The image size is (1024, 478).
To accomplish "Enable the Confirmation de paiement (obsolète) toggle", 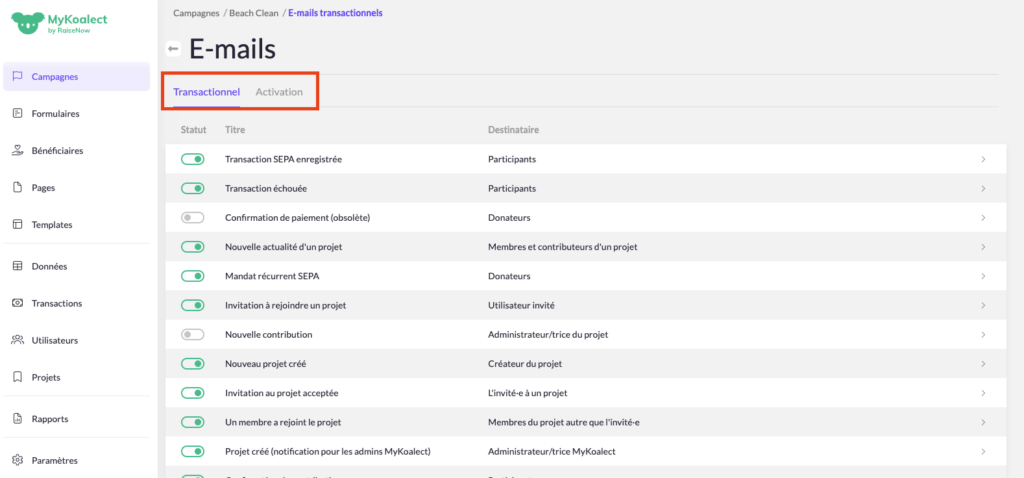I will click(x=192, y=218).
